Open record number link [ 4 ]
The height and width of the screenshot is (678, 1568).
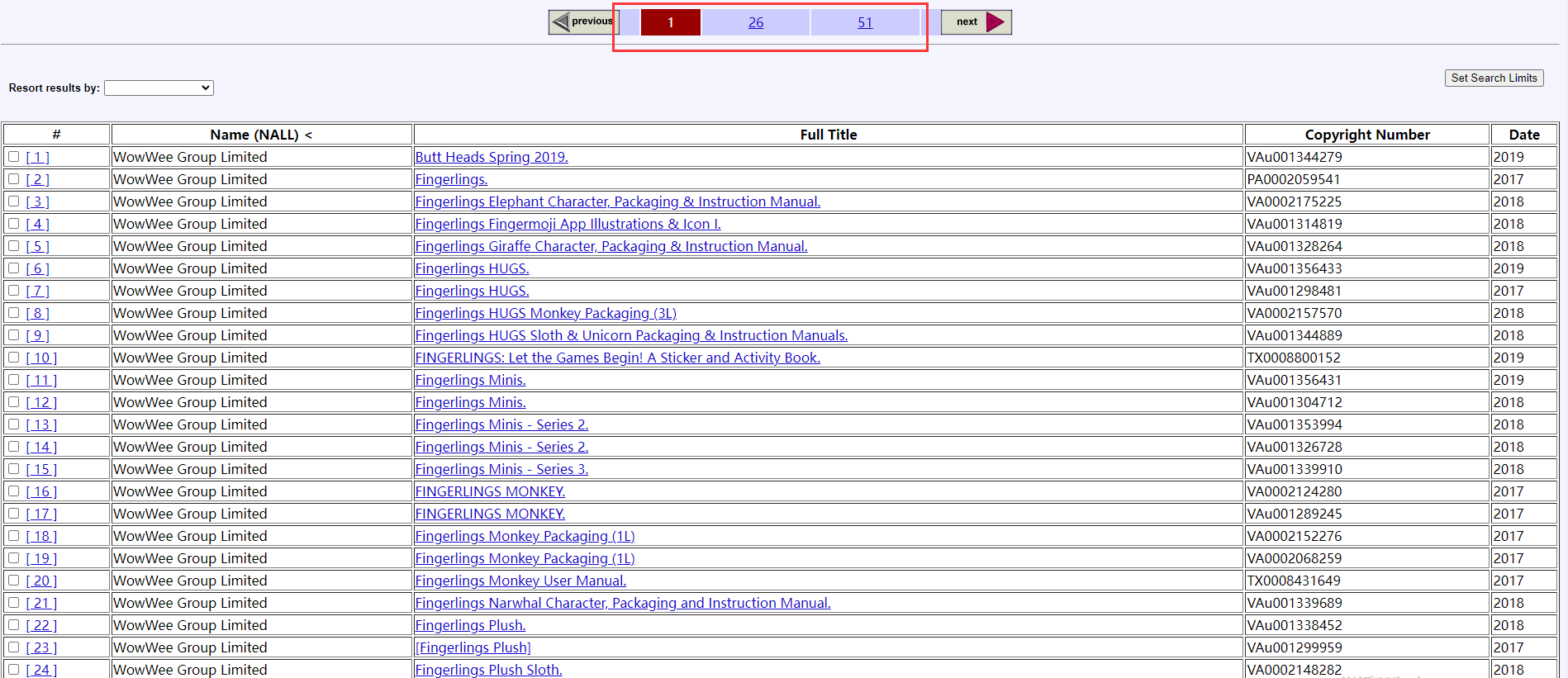click(x=37, y=224)
